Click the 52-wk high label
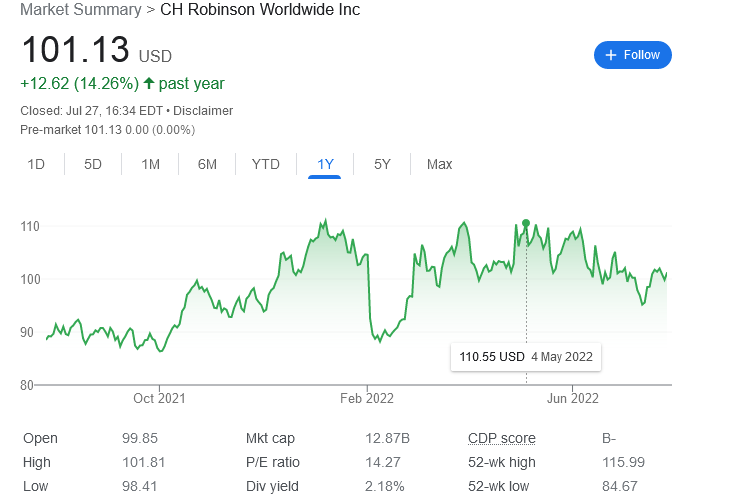732x503 pixels. pyautogui.click(x=502, y=462)
